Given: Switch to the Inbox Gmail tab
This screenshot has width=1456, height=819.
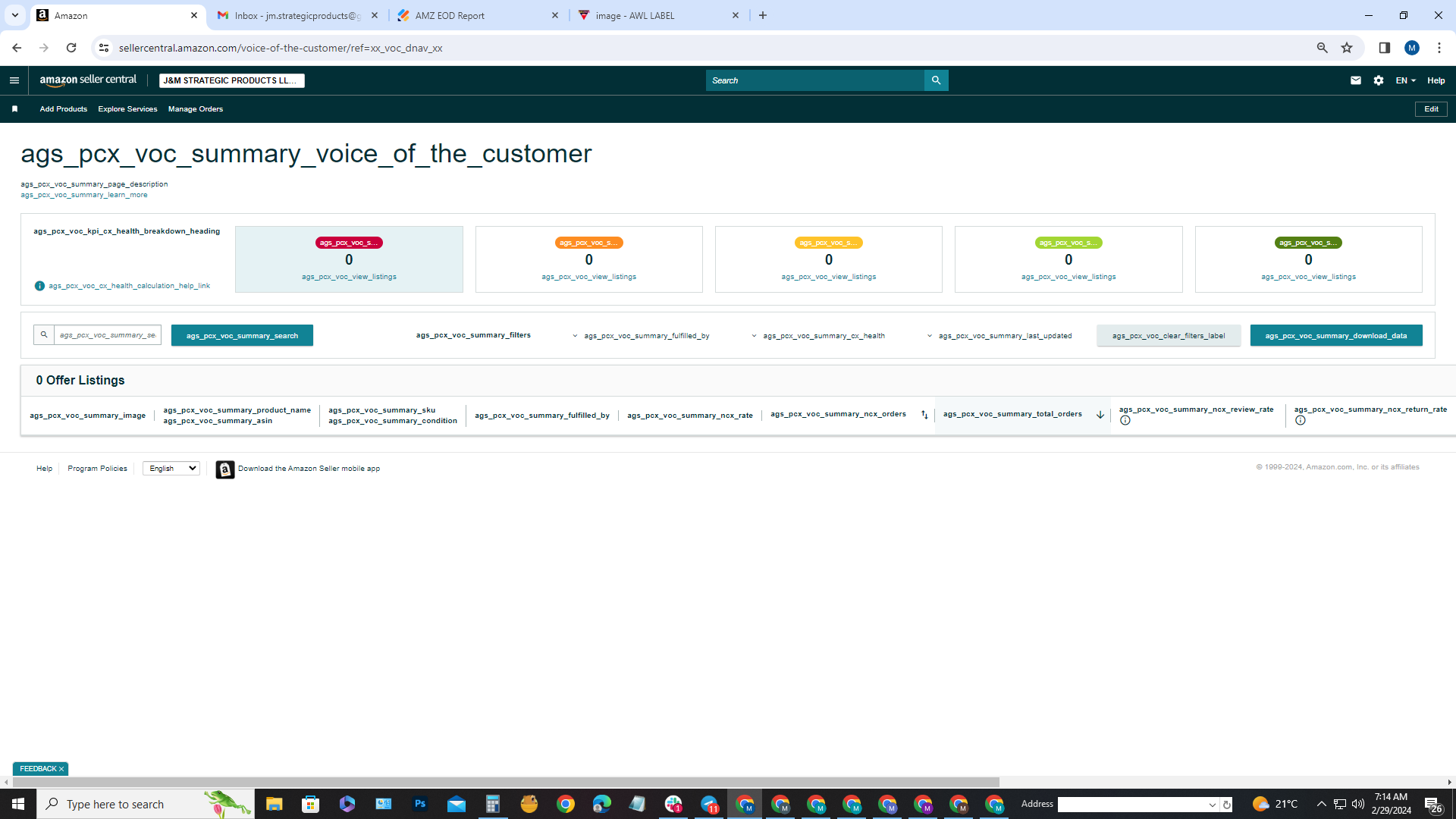Looking at the screenshot, I should (x=297, y=15).
